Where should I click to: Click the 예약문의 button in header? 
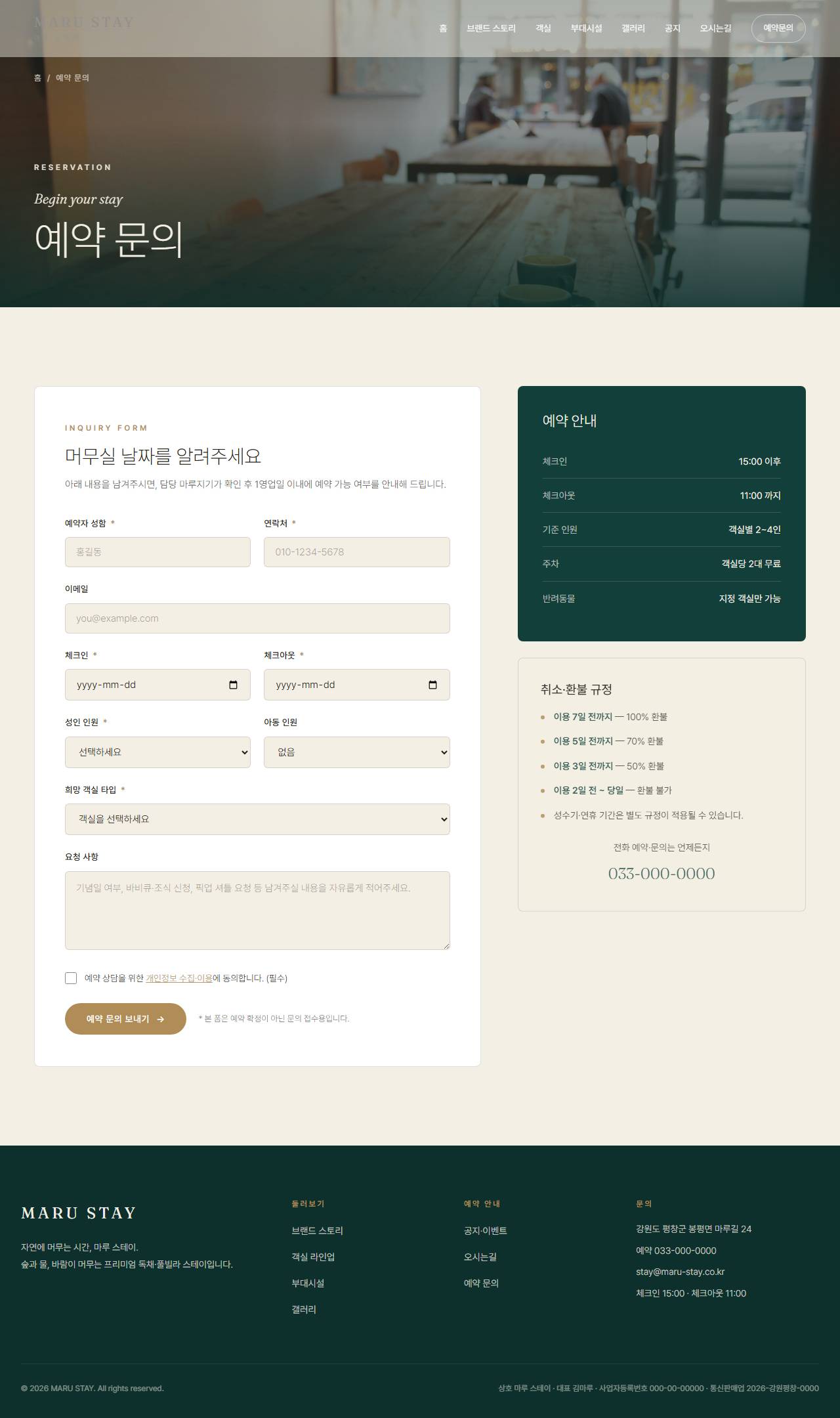(x=778, y=28)
